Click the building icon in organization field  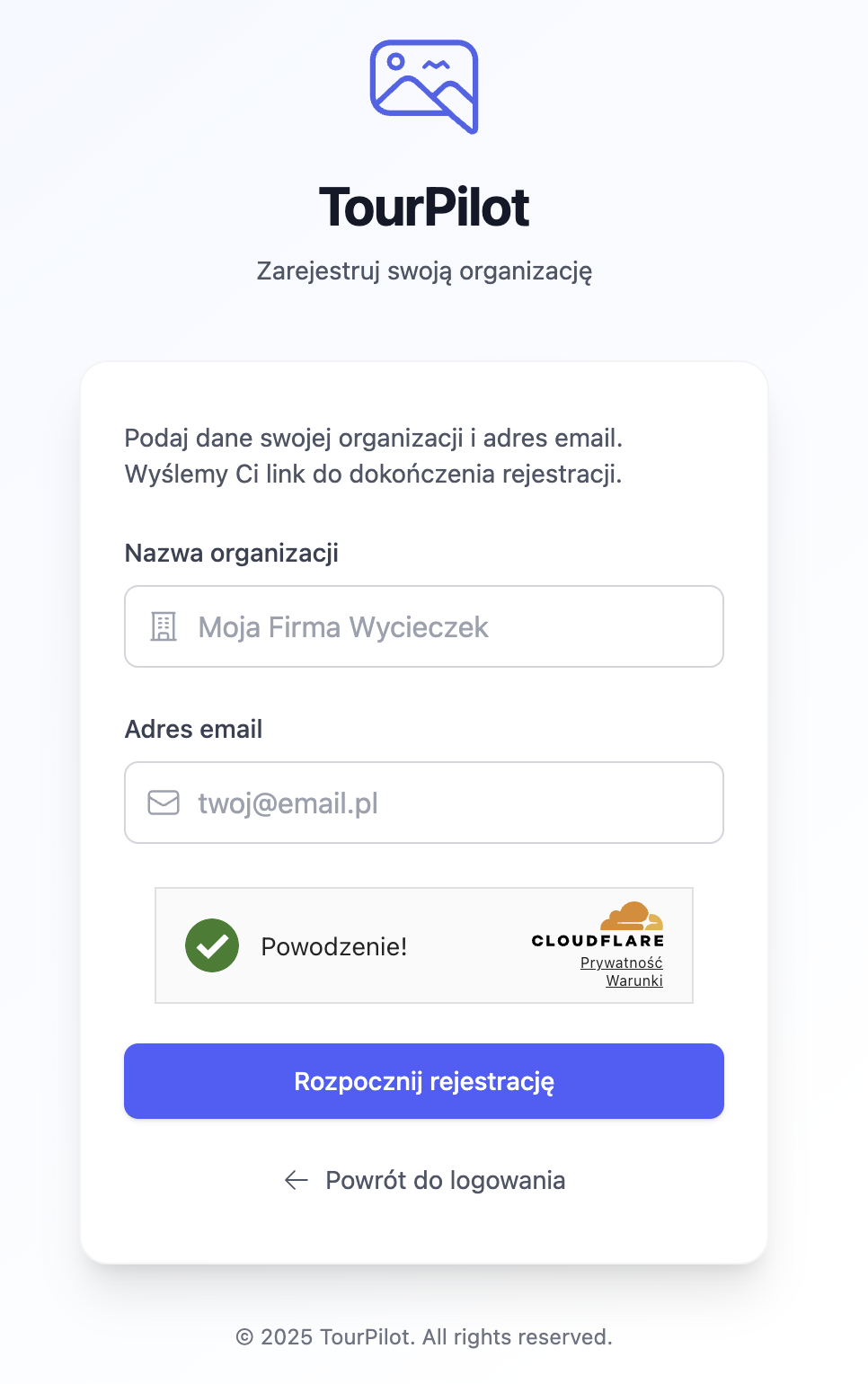coord(164,626)
